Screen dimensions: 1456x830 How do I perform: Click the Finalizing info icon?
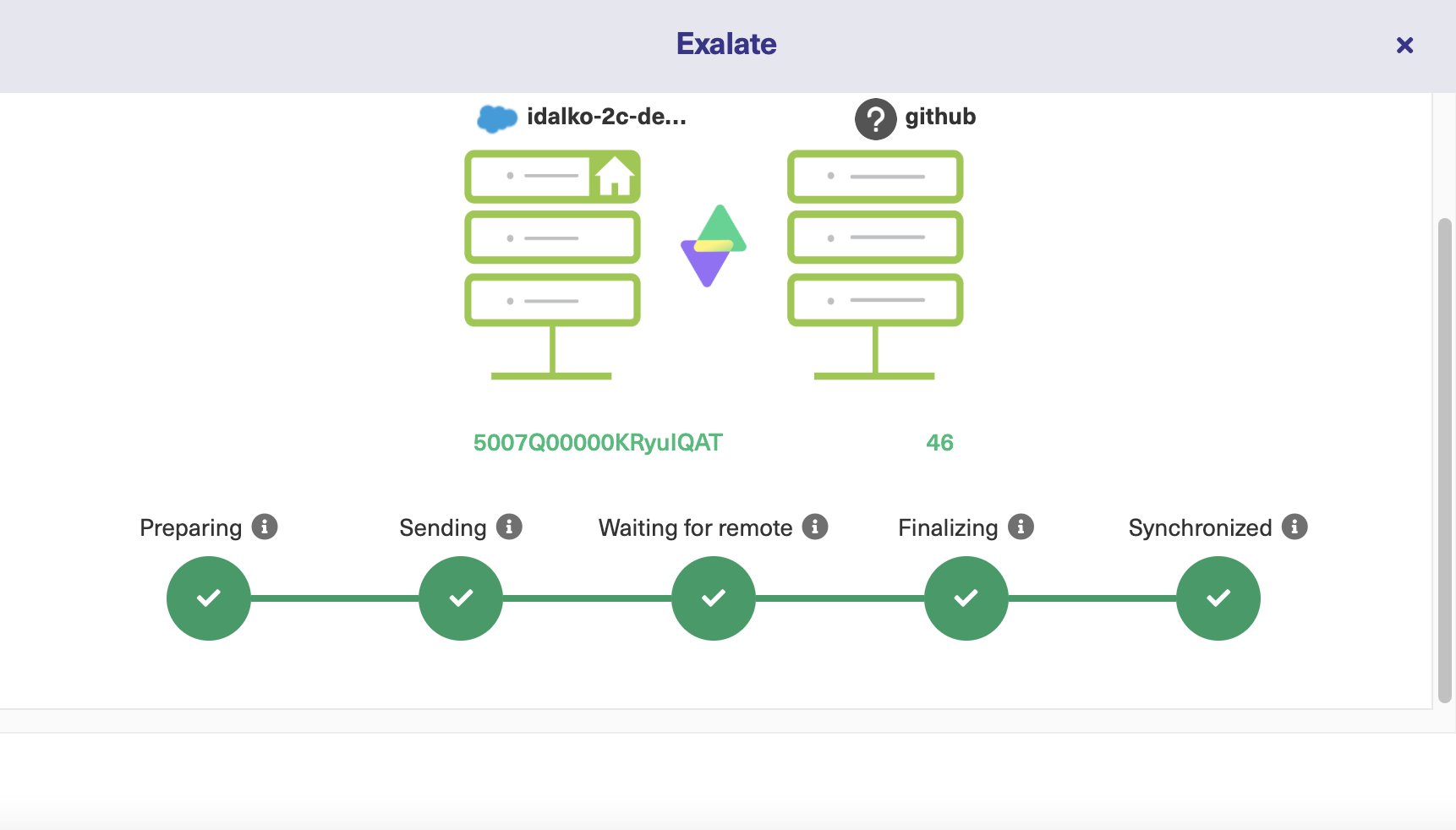click(x=1021, y=527)
